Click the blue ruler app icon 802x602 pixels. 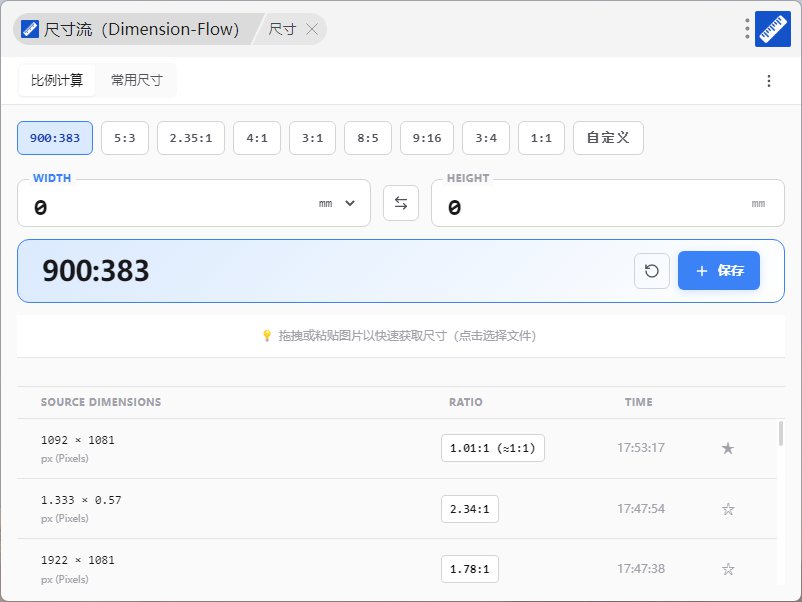coord(772,29)
